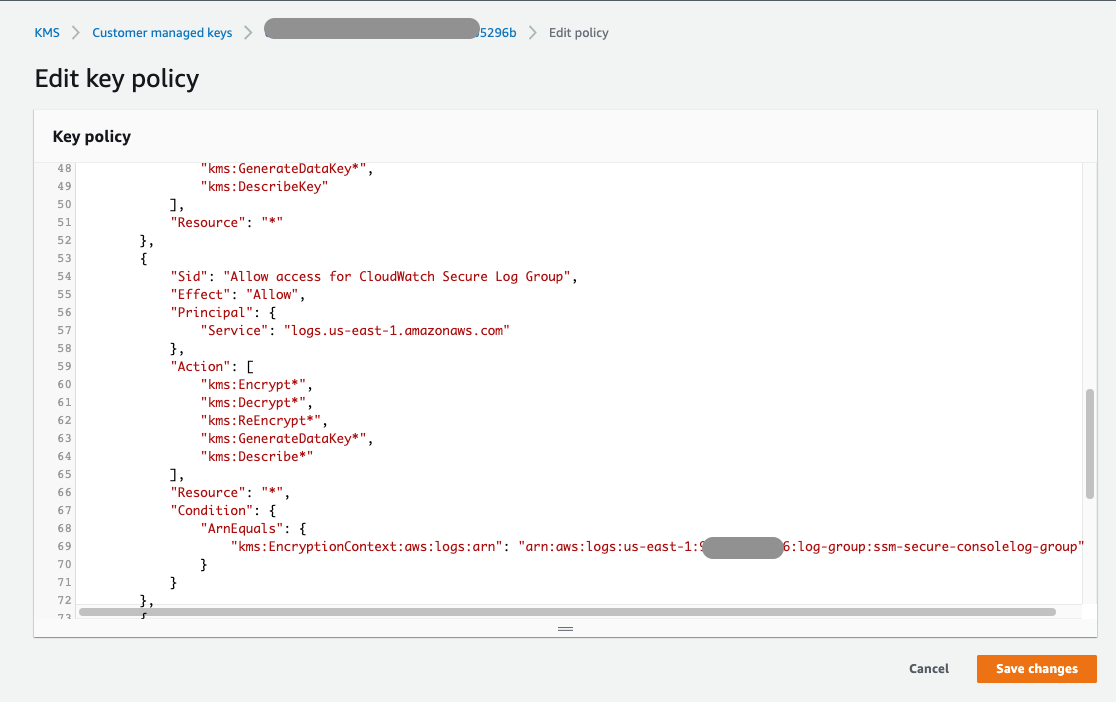Click the KMS breadcrumb link

[47, 32]
